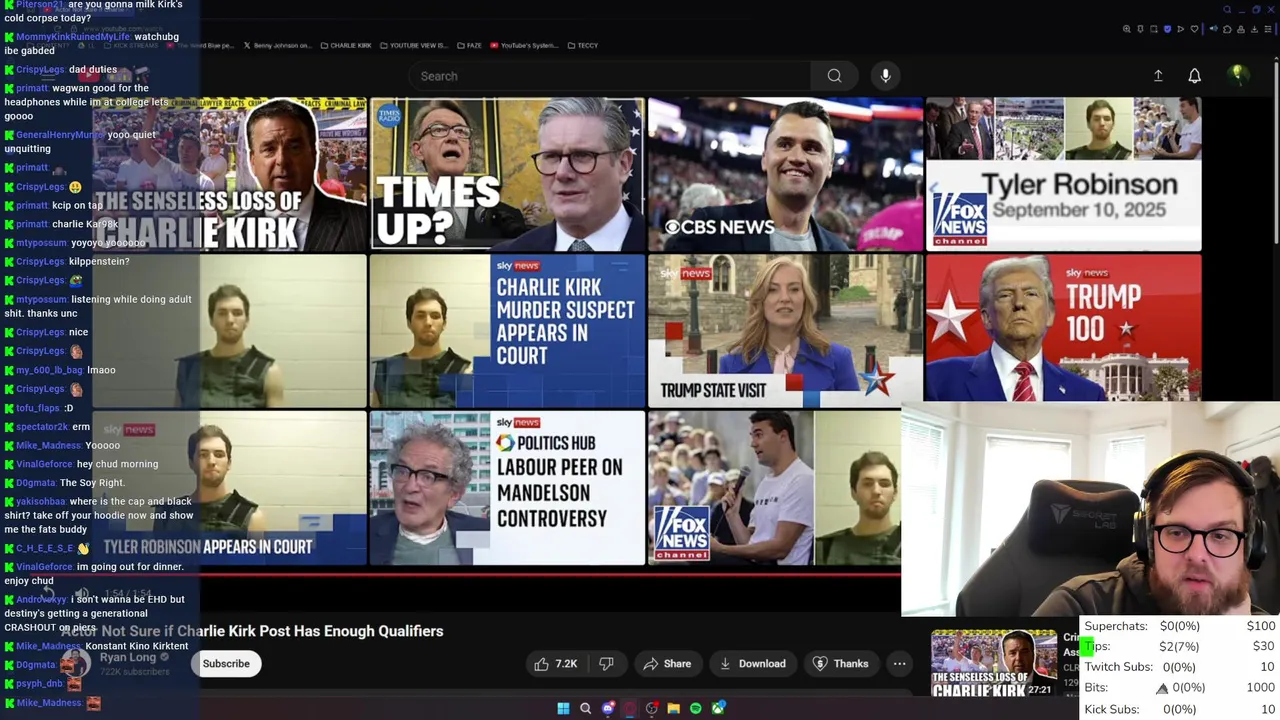The height and width of the screenshot is (720, 1280).
Task: Open the YouTube's System... bookmark
Action: [524, 45]
